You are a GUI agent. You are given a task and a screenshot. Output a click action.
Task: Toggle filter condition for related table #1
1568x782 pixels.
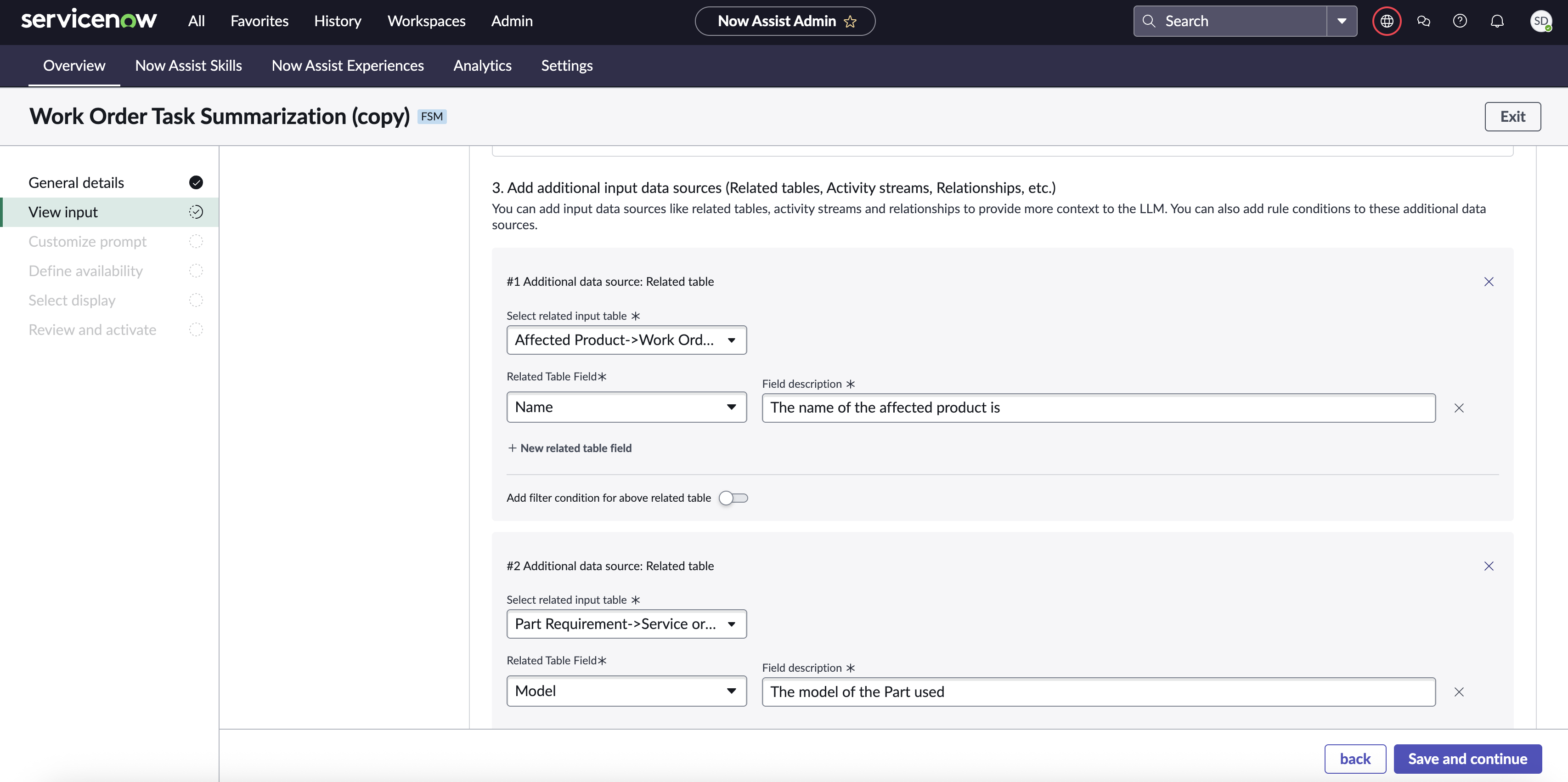pyautogui.click(x=733, y=498)
